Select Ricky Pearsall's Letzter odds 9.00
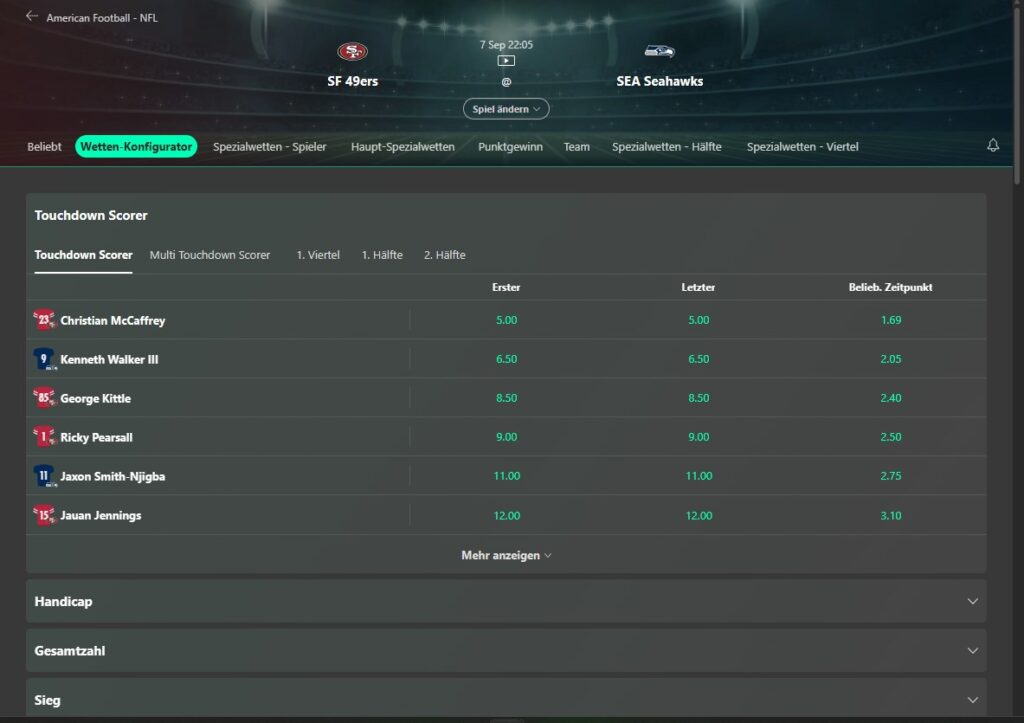This screenshot has width=1024, height=723. tap(698, 437)
